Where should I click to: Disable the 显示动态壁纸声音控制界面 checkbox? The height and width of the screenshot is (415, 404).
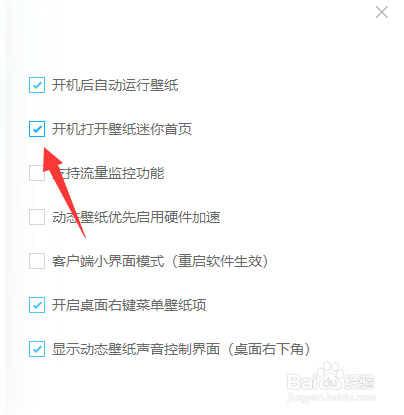pyautogui.click(x=37, y=349)
